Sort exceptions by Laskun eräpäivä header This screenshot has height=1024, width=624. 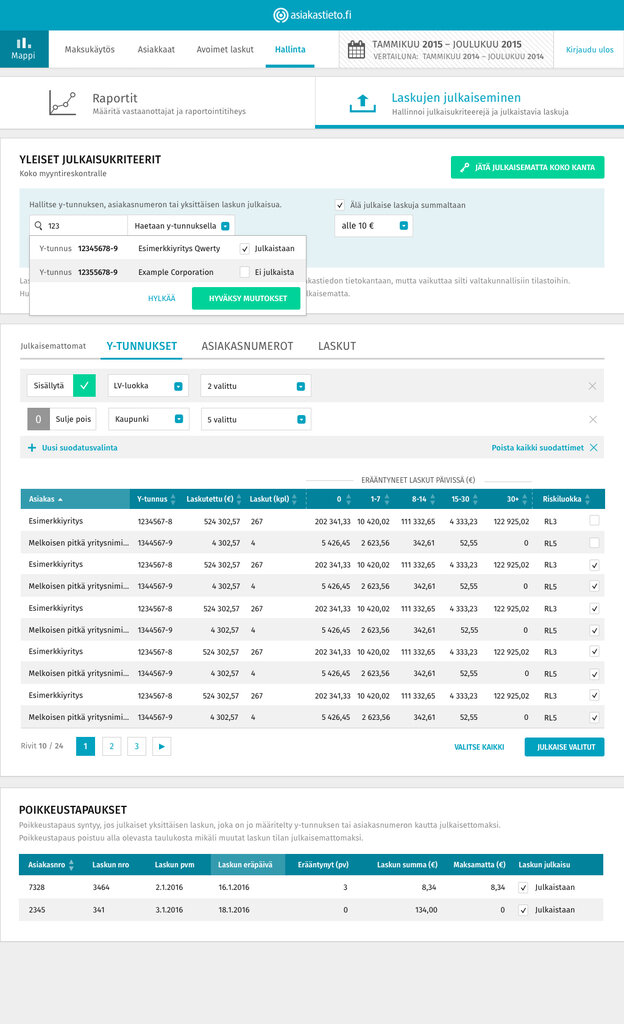[x=247, y=865]
